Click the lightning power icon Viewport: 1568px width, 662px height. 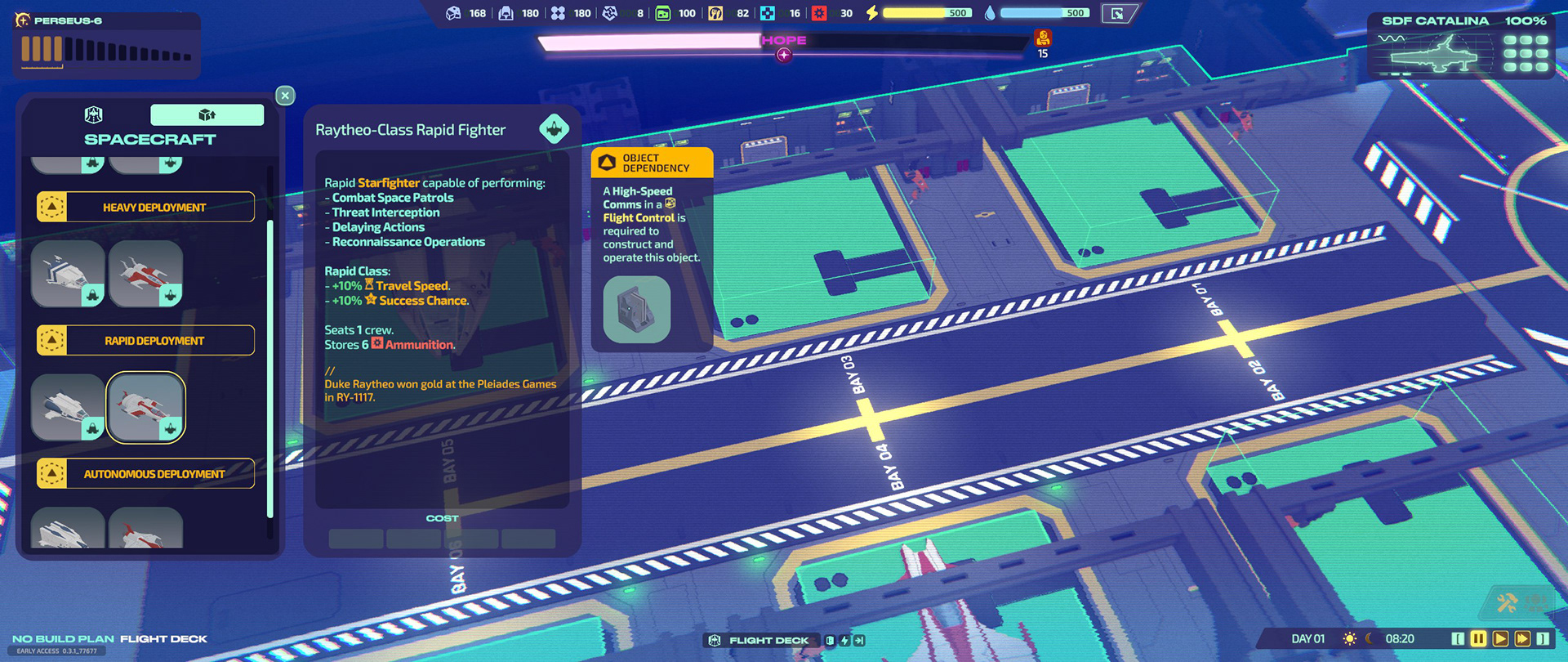click(x=871, y=13)
